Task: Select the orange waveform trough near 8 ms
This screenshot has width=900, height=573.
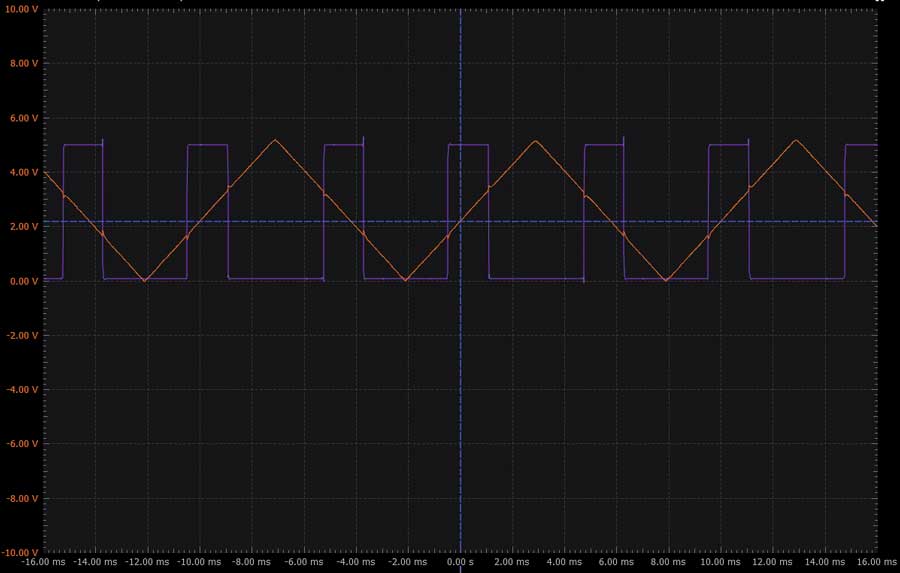Action: click(x=666, y=280)
